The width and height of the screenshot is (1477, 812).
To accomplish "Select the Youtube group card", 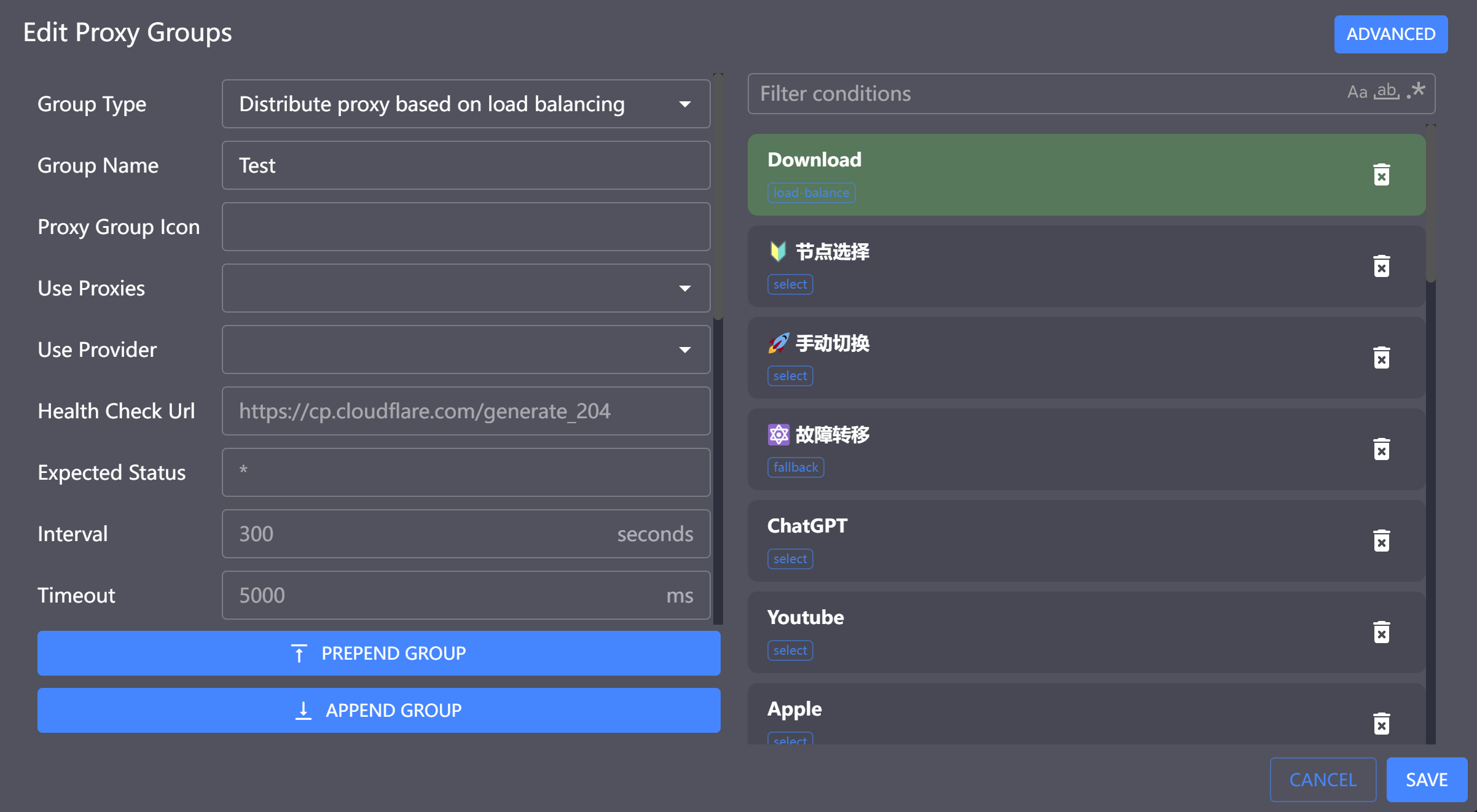I will coord(1044,633).
